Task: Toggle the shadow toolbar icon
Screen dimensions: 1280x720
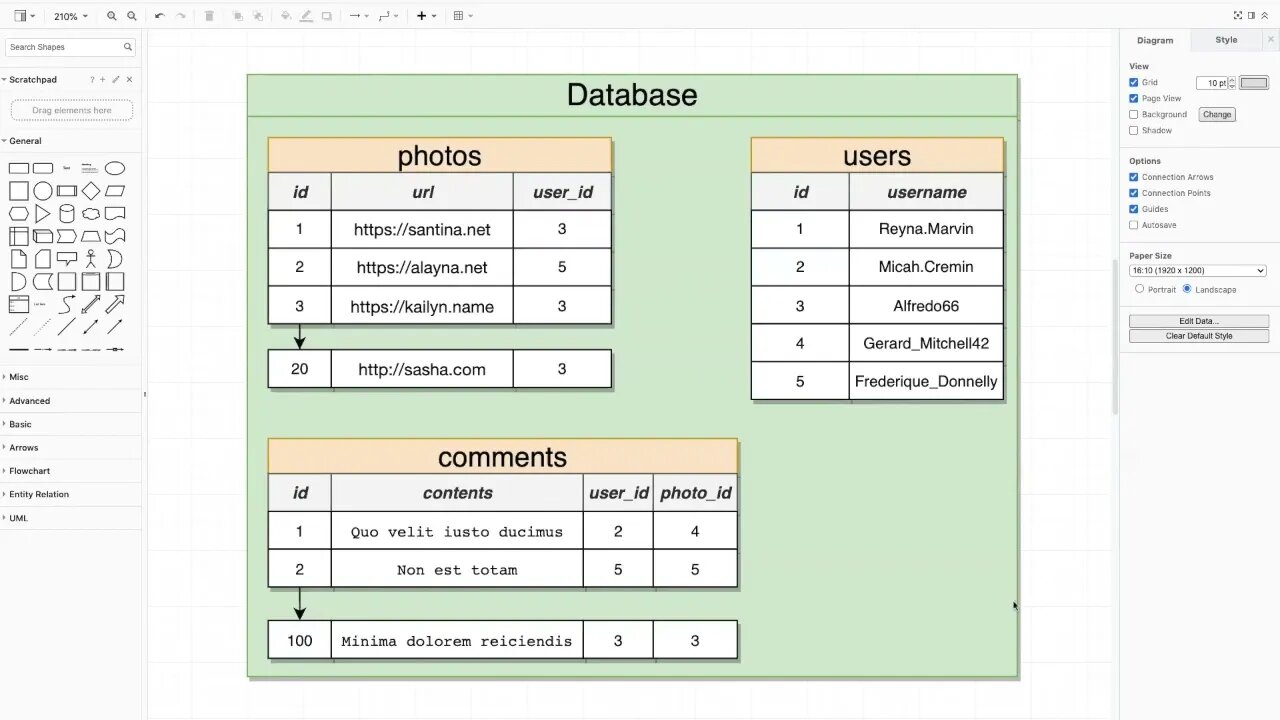Action: (x=327, y=16)
